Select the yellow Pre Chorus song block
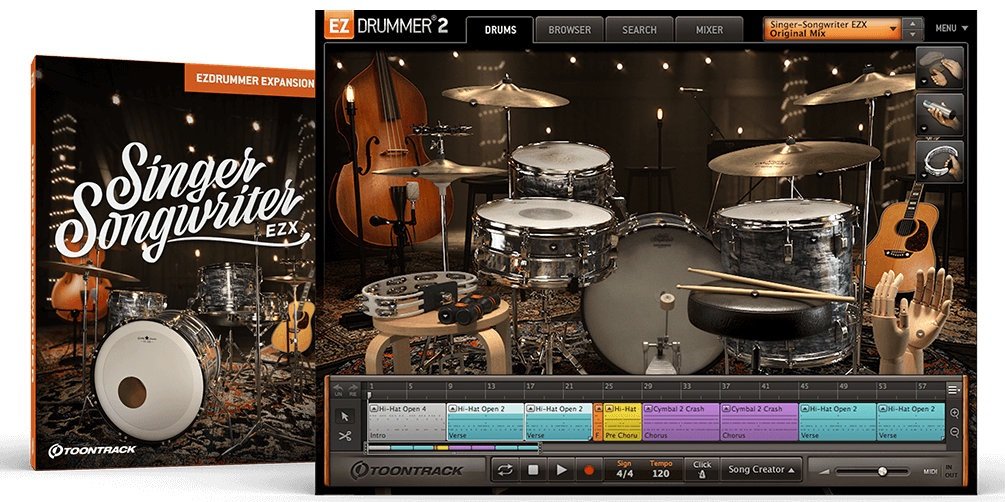 click(621, 421)
